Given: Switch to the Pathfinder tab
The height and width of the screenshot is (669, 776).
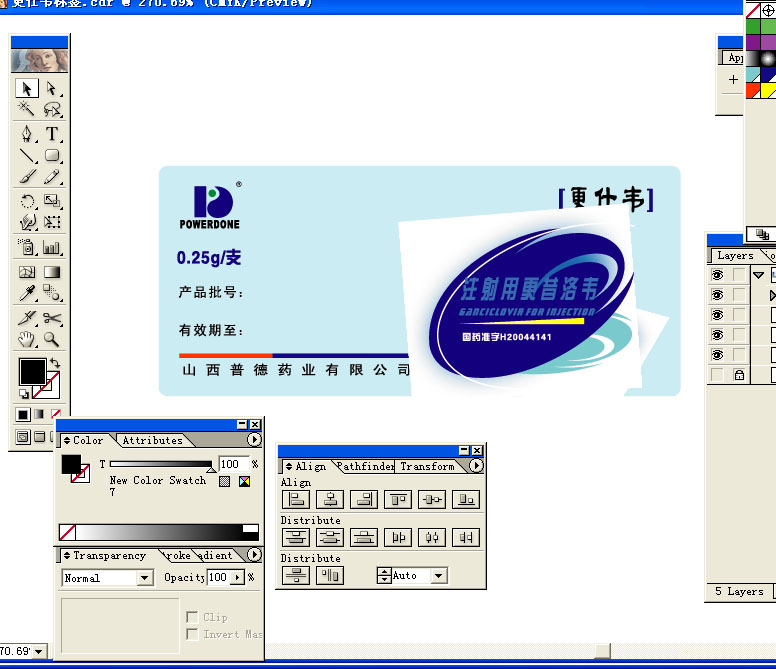Looking at the screenshot, I should pyautogui.click(x=365, y=466).
